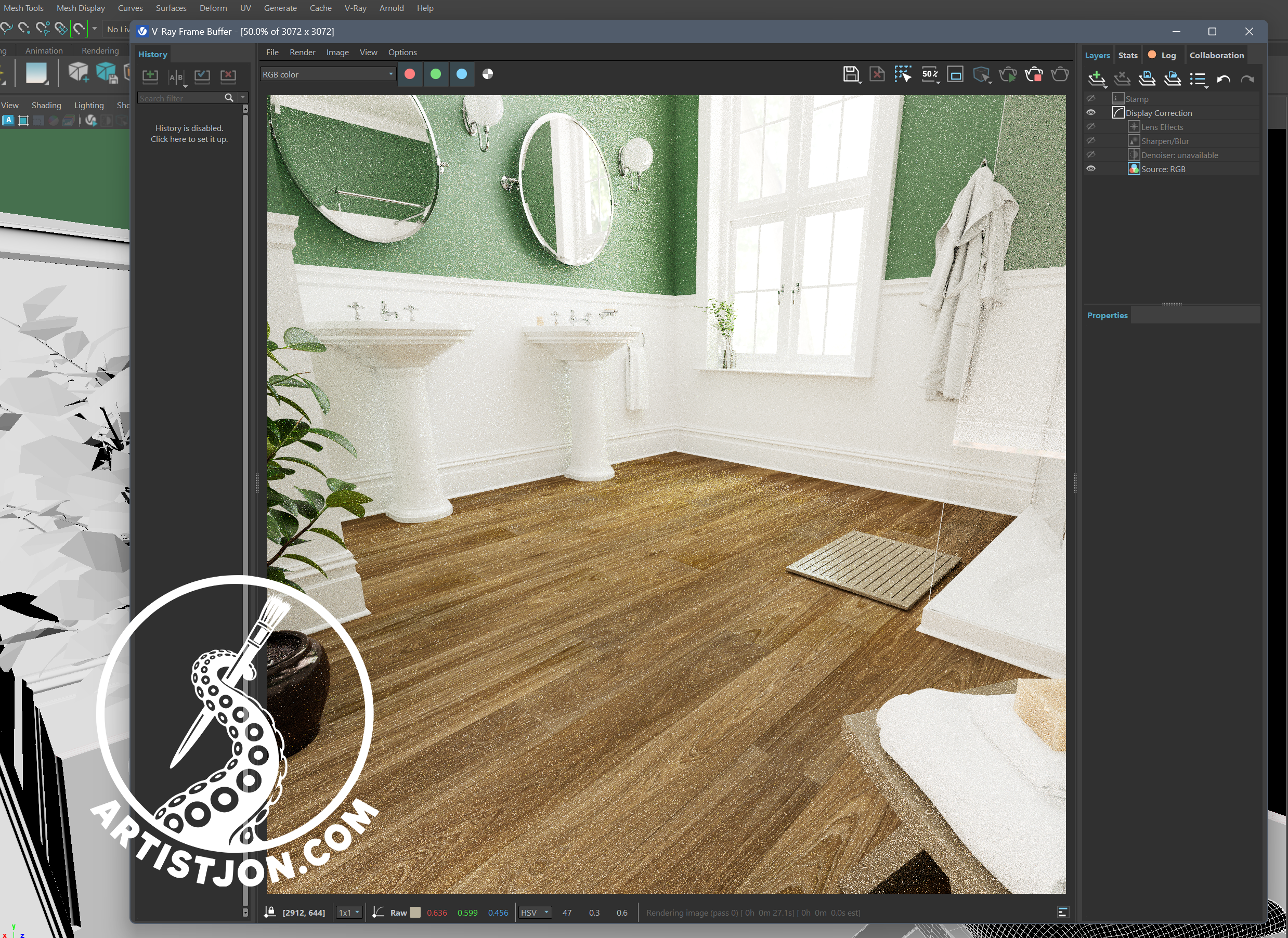Click the History search filter field
The image size is (1288, 938).
[180, 98]
